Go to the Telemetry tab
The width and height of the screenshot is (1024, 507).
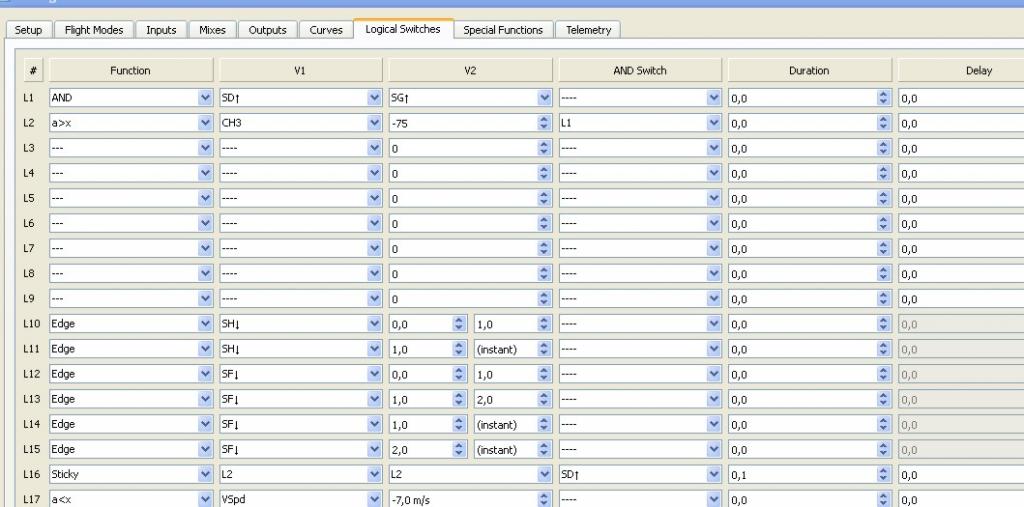[588, 30]
